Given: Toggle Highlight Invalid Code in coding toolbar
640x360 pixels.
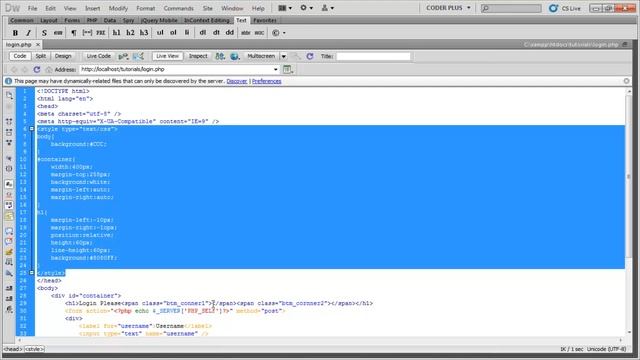Looking at the screenshot, I should [x=9, y=195].
